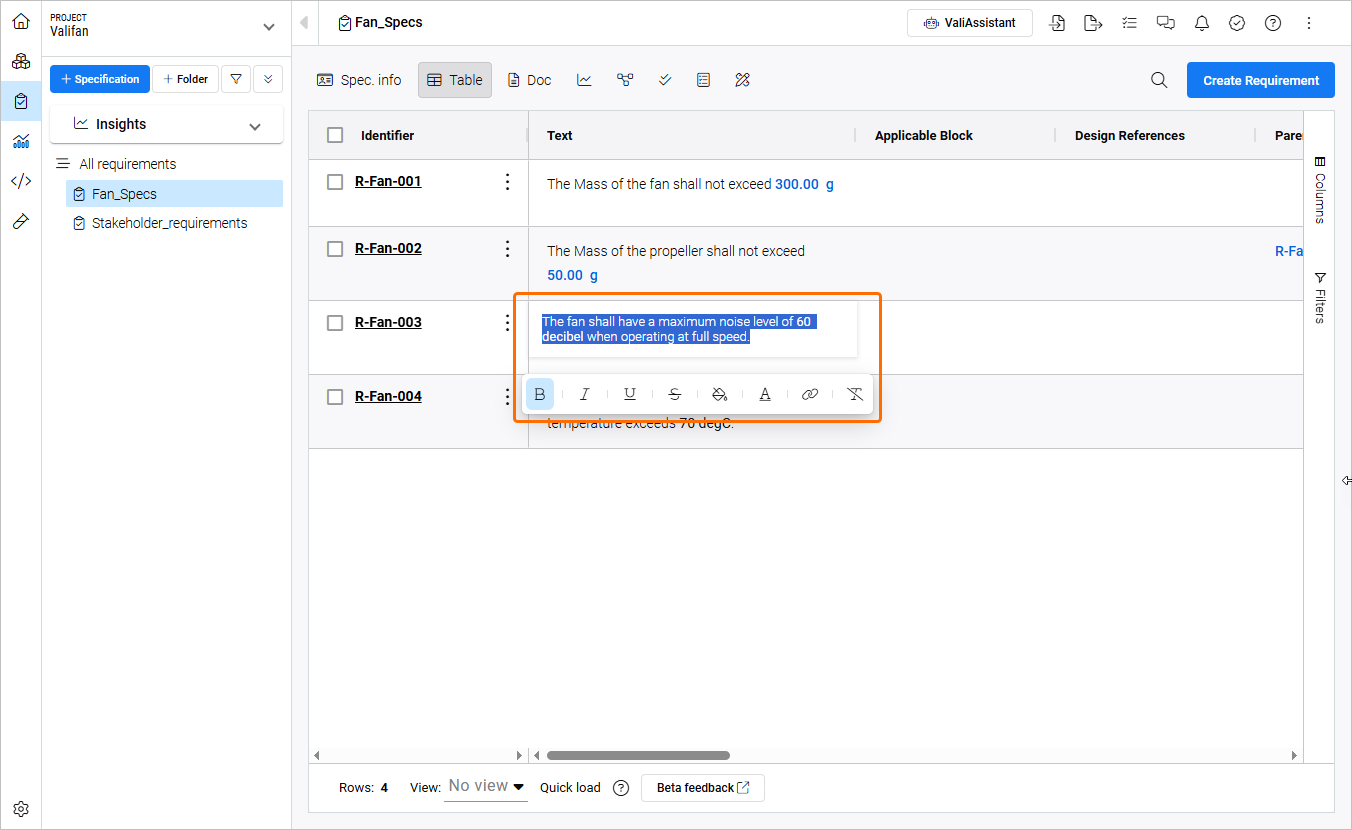This screenshot has height=830, width=1352.
Task: Open the text color picker
Action: coord(765,394)
